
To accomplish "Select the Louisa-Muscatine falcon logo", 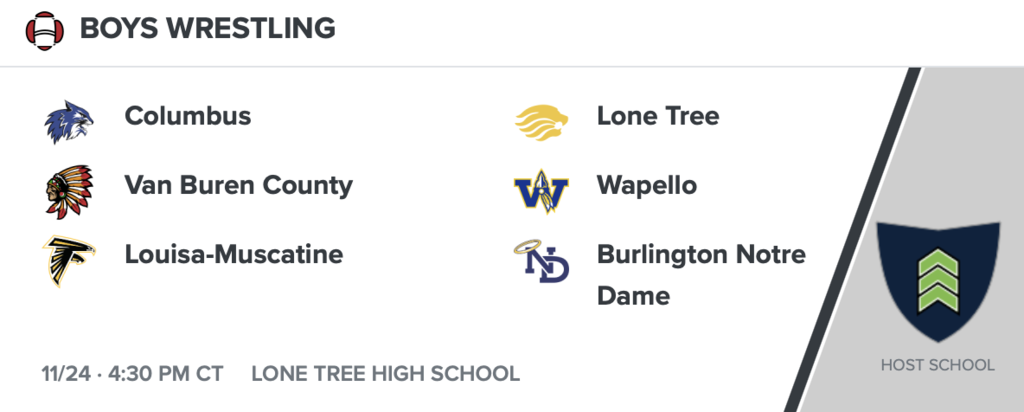I will (68, 260).
